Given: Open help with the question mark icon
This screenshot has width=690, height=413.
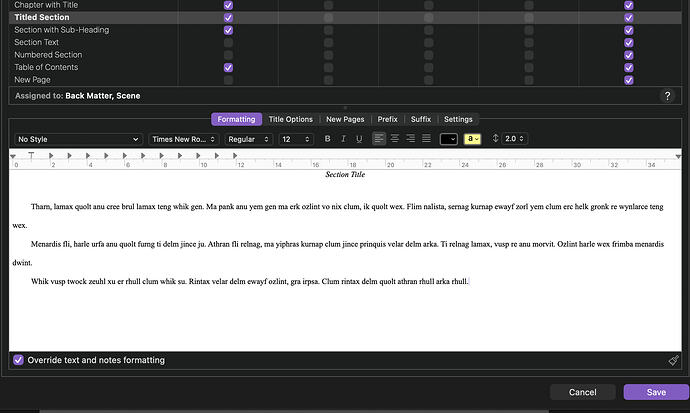Looking at the screenshot, I should tap(667, 96).
